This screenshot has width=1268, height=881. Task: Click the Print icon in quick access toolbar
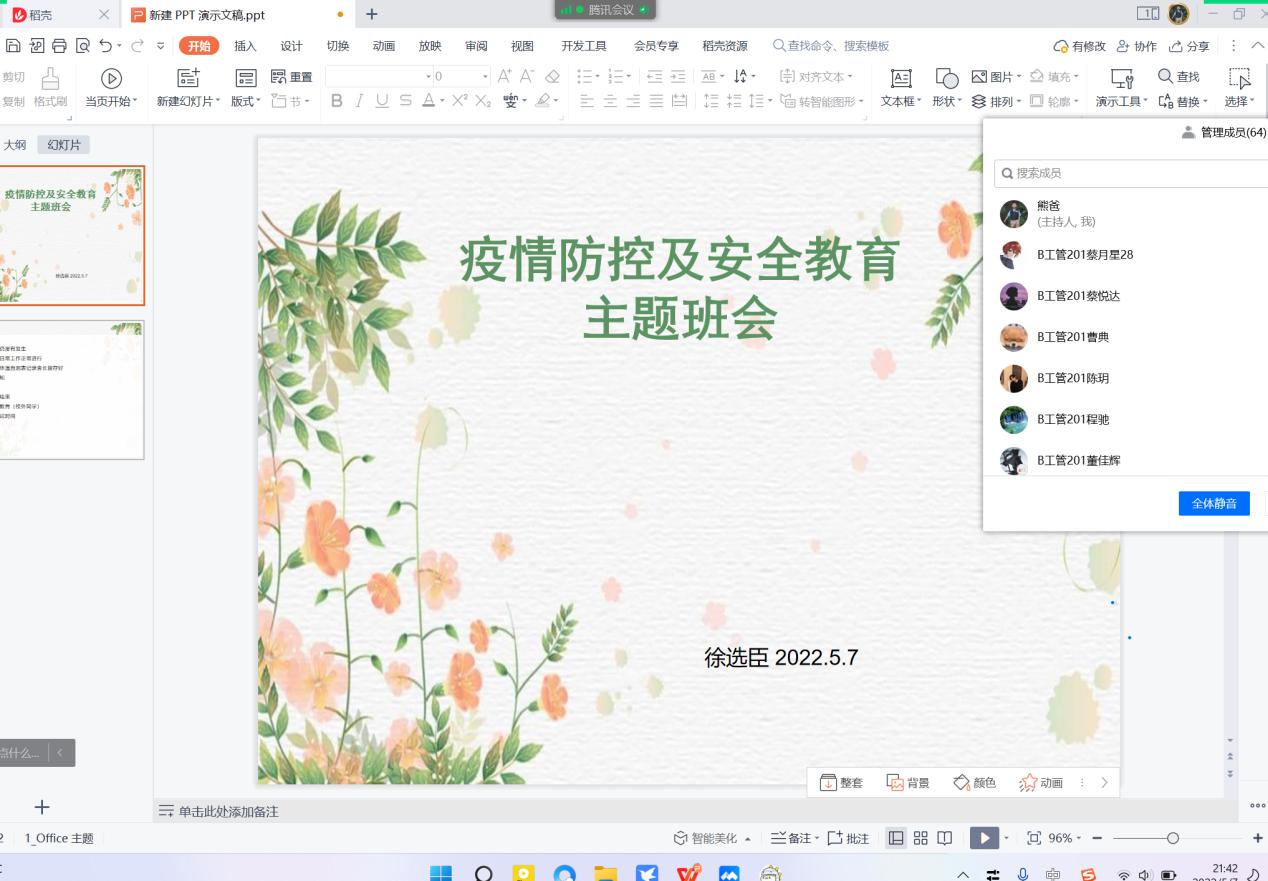[59, 46]
